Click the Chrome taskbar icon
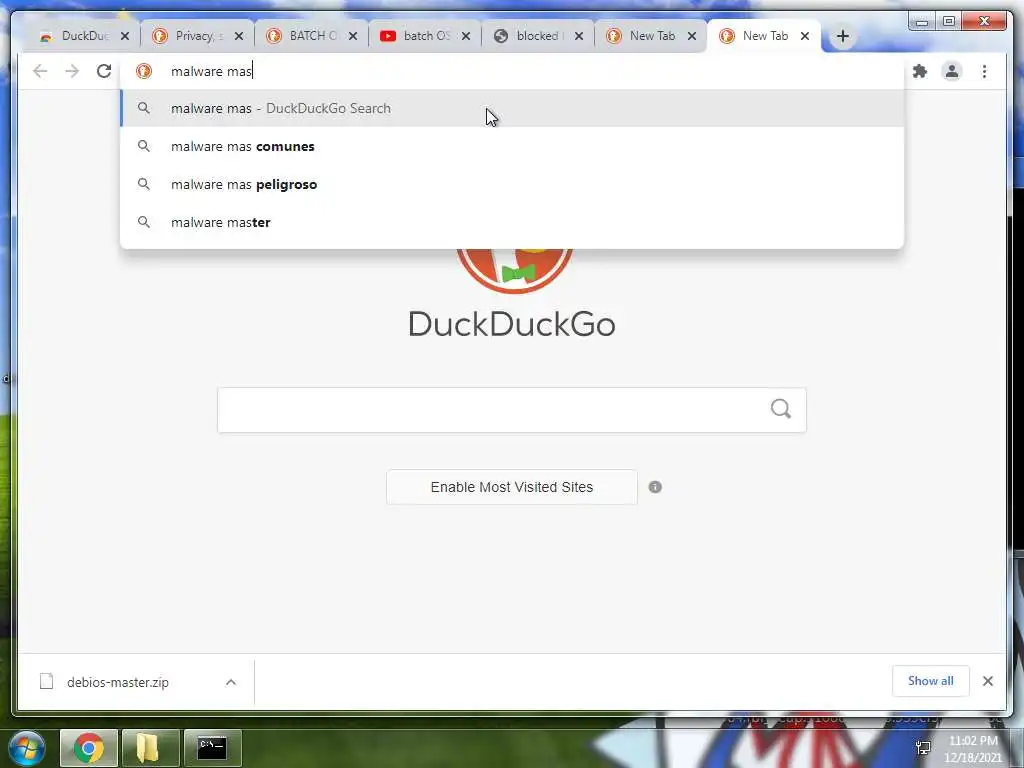This screenshot has width=1024, height=768. pyautogui.click(x=89, y=748)
